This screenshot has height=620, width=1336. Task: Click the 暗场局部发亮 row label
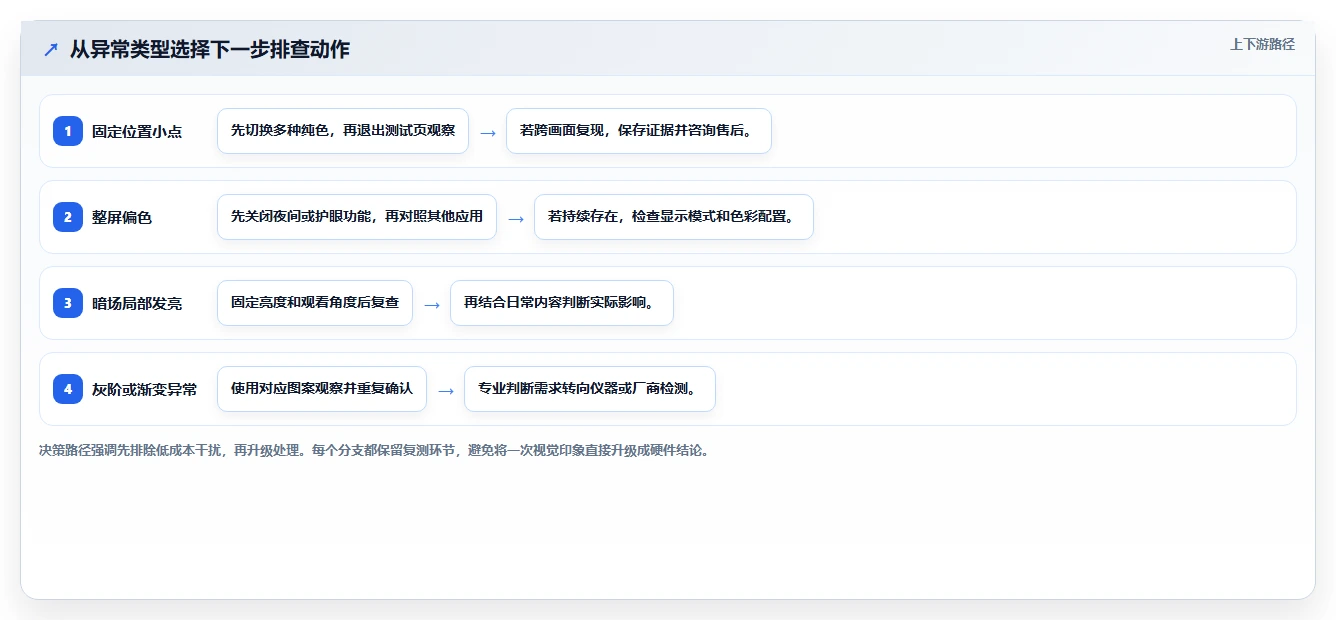137,303
